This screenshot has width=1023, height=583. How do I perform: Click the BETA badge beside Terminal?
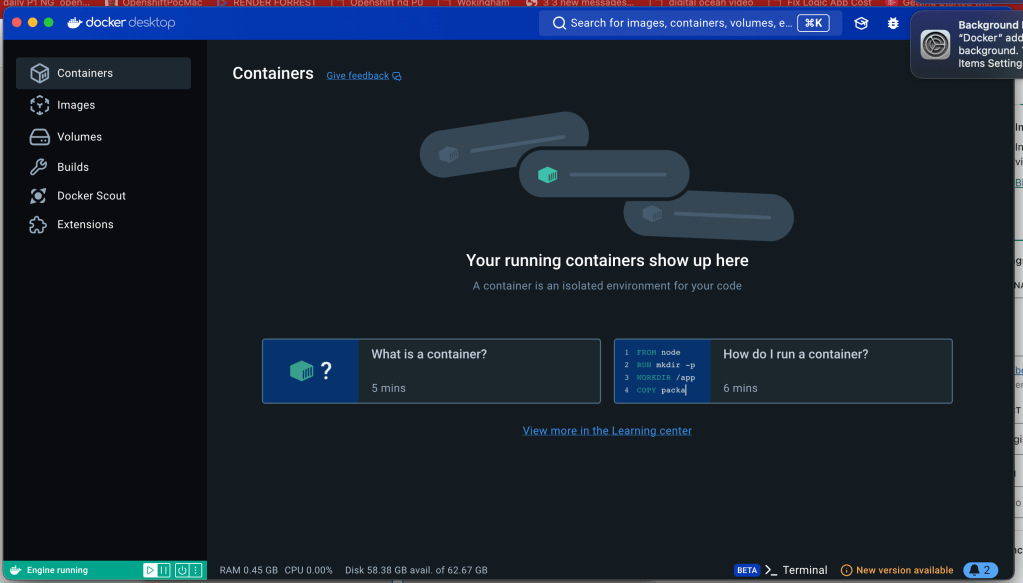[746, 570]
